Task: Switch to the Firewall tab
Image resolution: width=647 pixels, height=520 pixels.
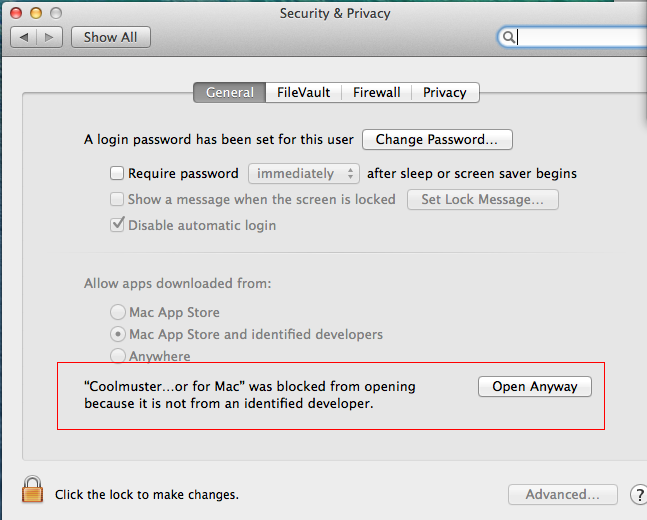Action: click(377, 92)
